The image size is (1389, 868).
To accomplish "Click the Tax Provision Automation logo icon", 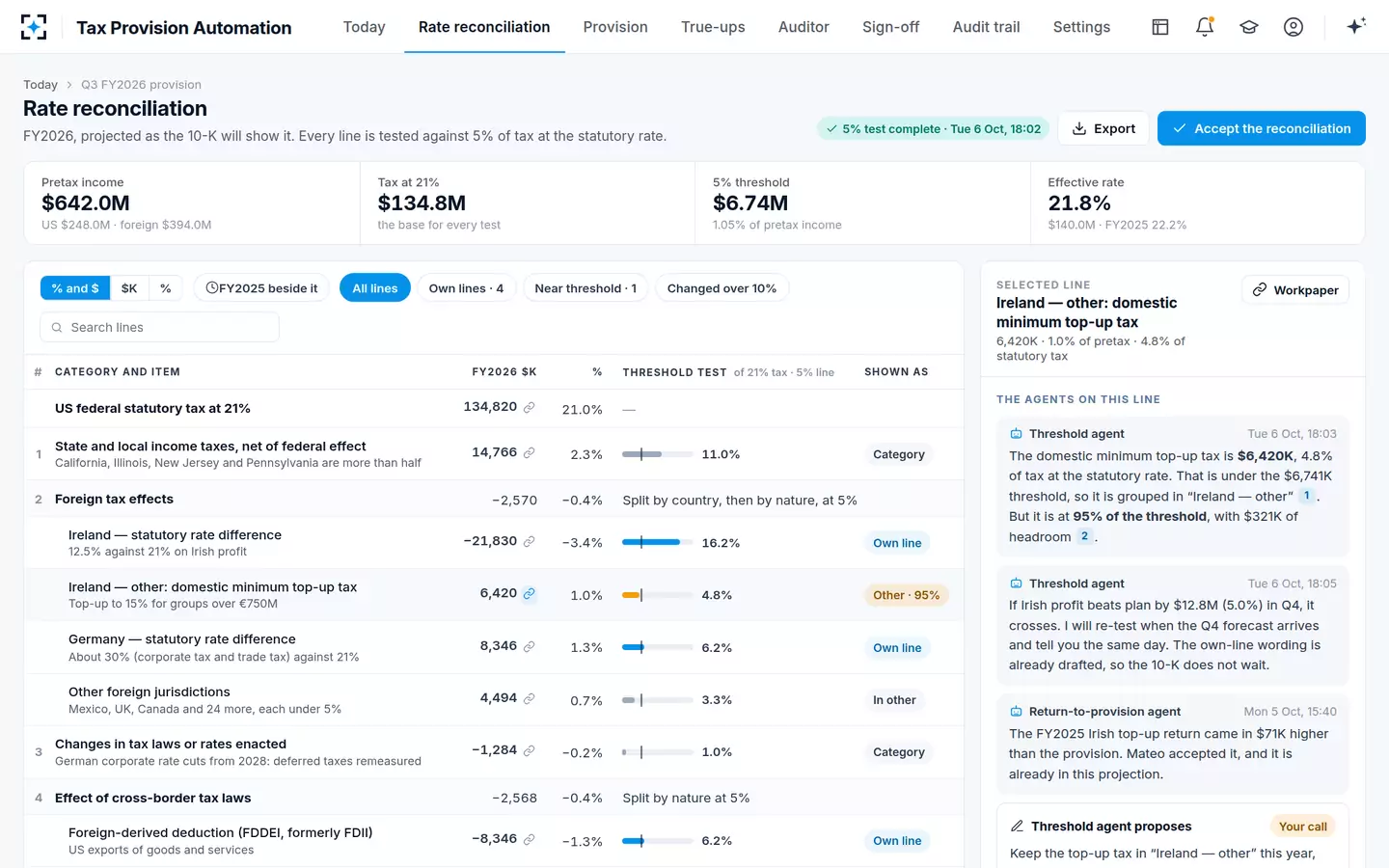I will point(34,27).
